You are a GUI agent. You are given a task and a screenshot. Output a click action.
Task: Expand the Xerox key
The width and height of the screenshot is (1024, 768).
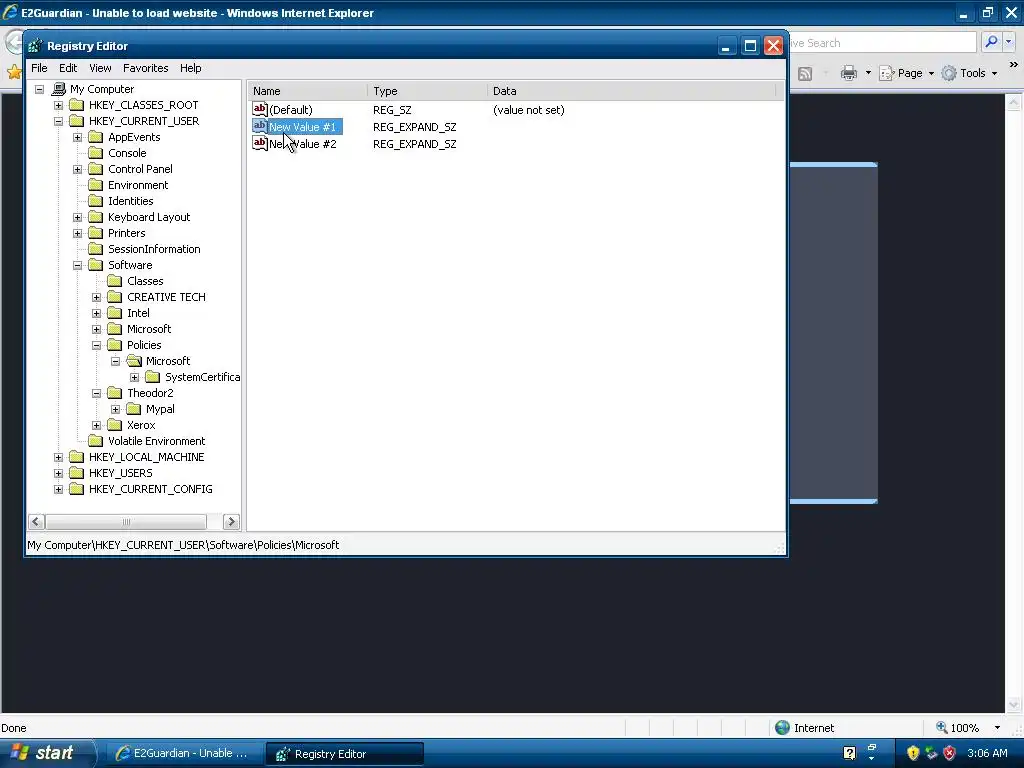coord(96,425)
